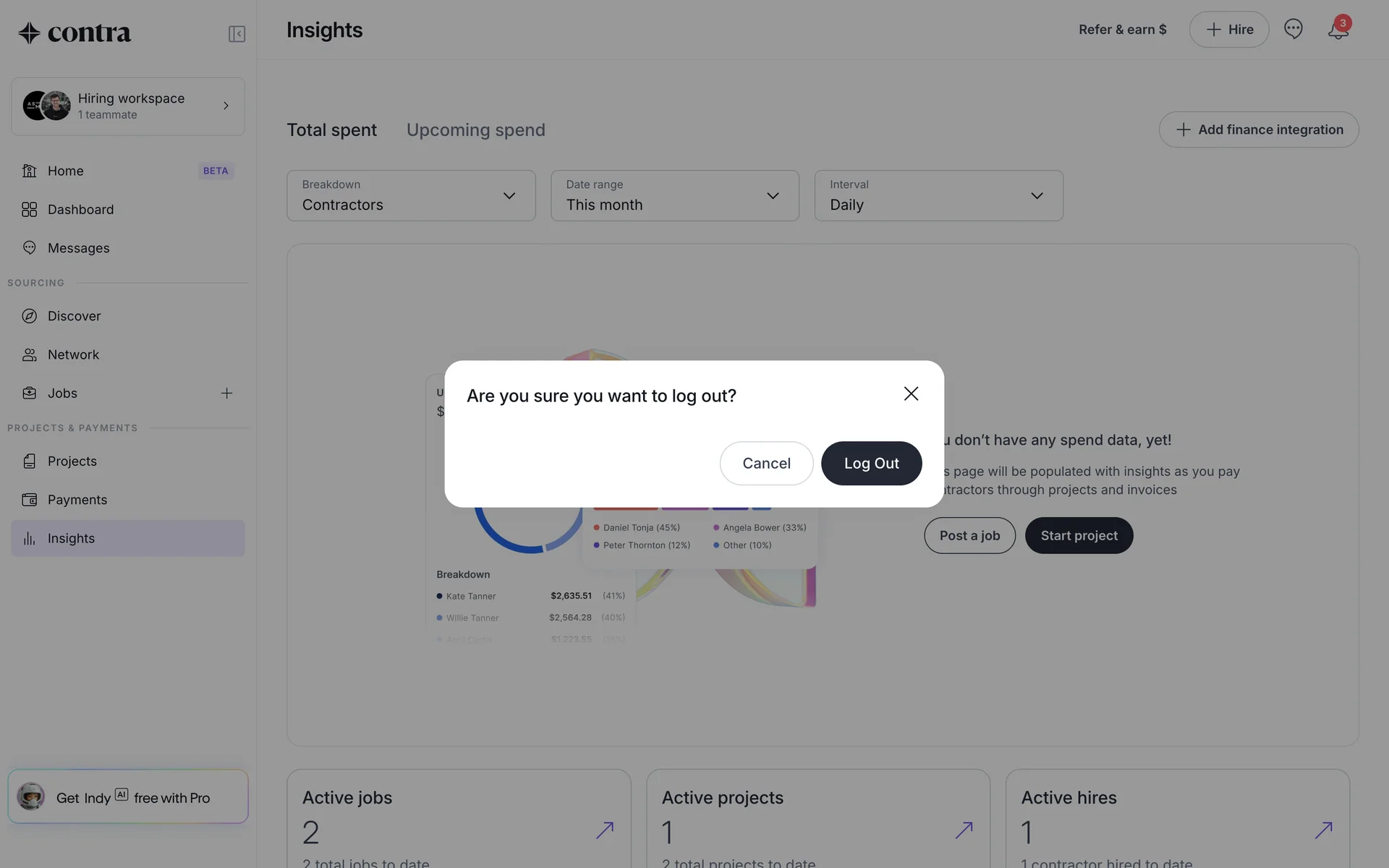Open the Interval Daily dropdown
Screen dimensions: 1389x868
938,196
